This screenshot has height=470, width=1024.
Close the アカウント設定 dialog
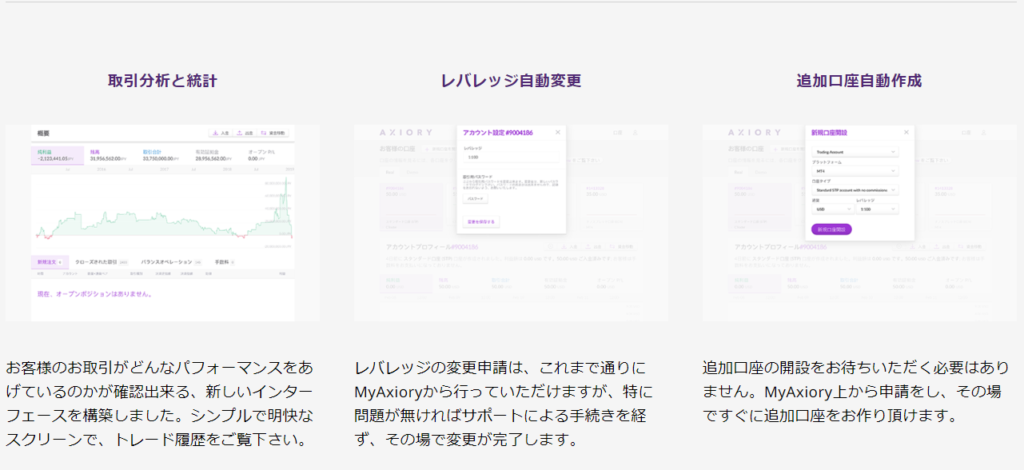(558, 132)
